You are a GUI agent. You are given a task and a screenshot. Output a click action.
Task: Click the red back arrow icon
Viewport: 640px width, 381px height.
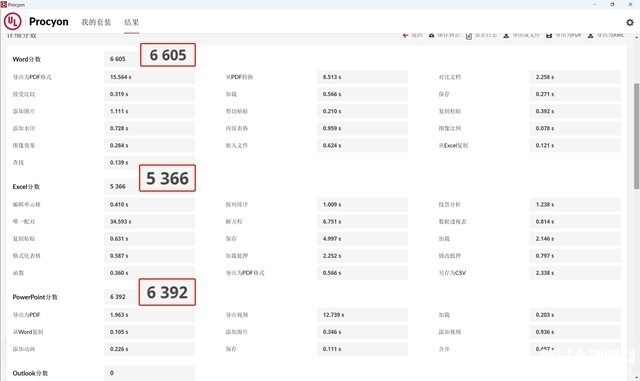click(x=405, y=36)
